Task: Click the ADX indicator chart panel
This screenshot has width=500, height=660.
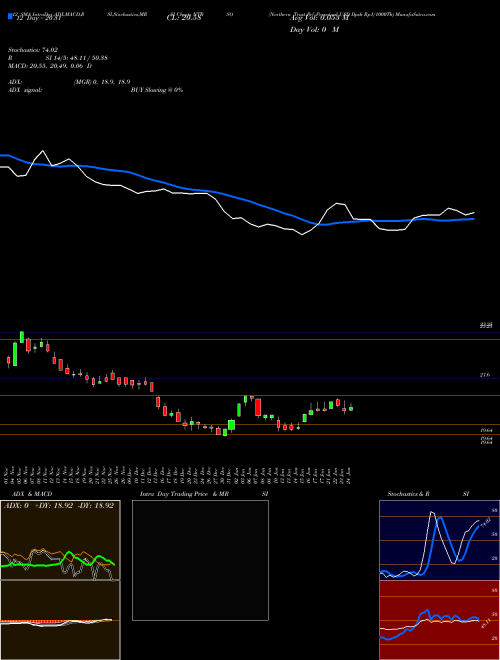Action: pyautogui.click(x=60, y=540)
